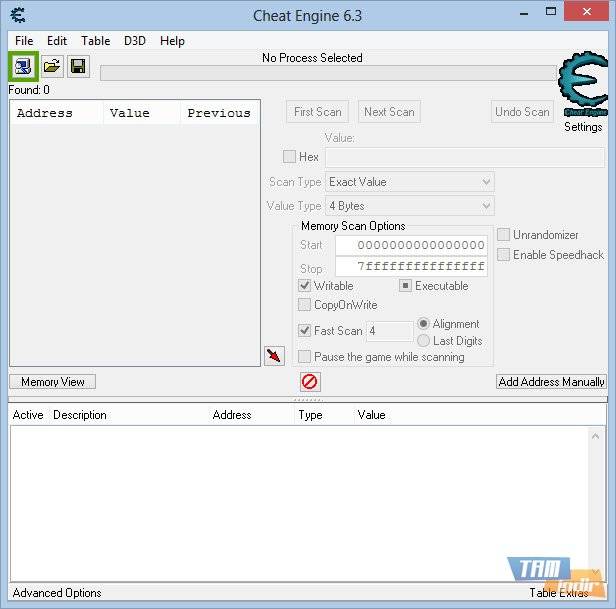The image size is (616, 609).
Task: Click the process progress bar
Action: [x=328, y=73]
